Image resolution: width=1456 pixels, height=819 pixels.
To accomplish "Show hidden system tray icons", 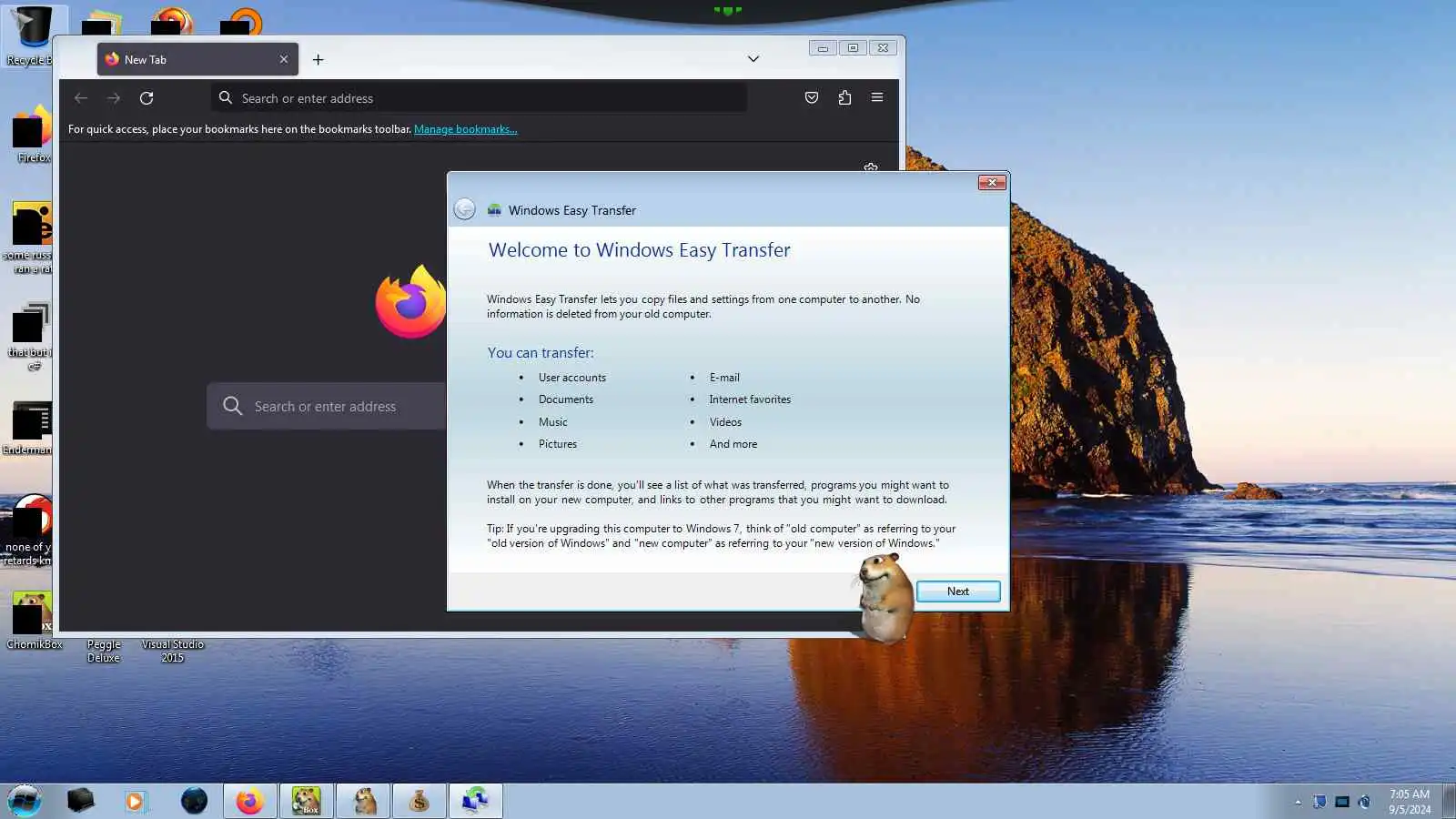I will 1298,802.
